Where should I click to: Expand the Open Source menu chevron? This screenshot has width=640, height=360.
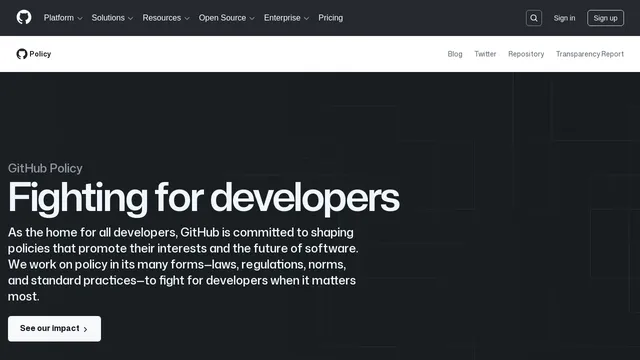252,18
